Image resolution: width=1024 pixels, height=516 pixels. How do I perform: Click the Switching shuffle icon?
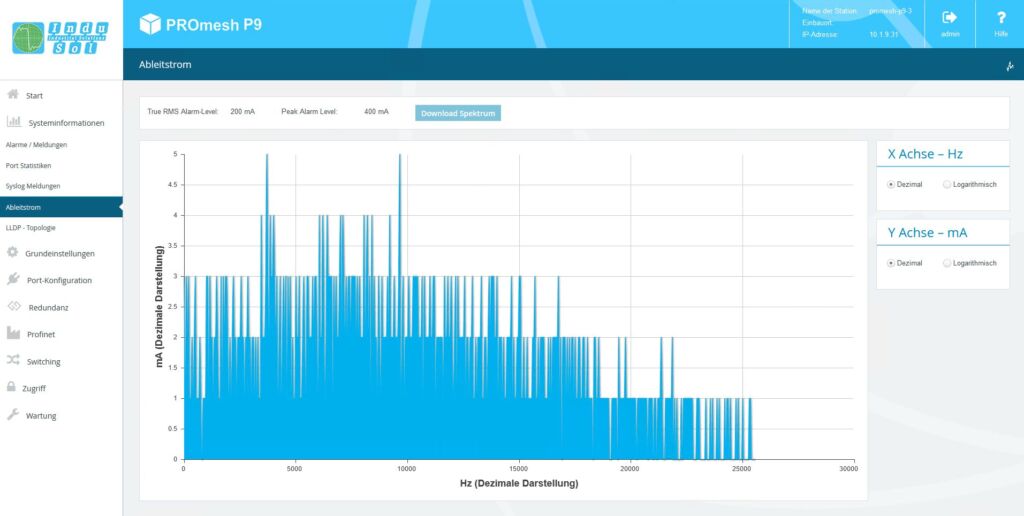(13, 361)
